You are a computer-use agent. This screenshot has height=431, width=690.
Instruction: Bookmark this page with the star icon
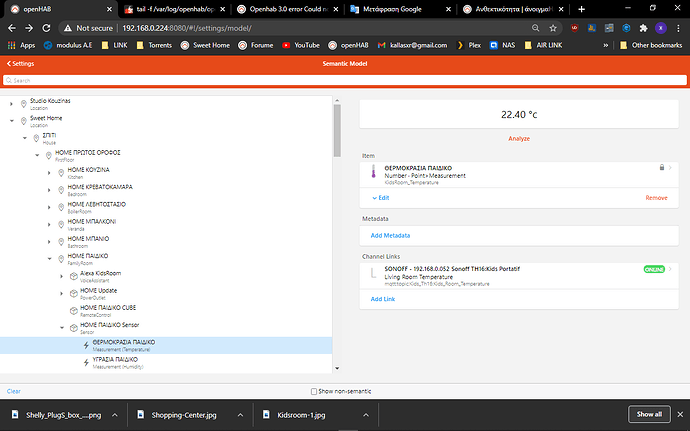click(x=553, y=28)
